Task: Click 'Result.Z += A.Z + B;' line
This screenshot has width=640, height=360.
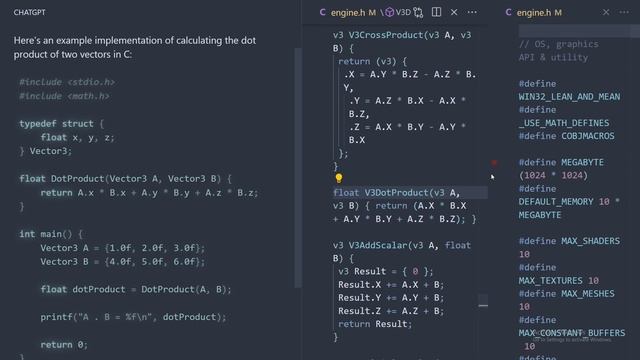Action: click(x=391, y=311)
